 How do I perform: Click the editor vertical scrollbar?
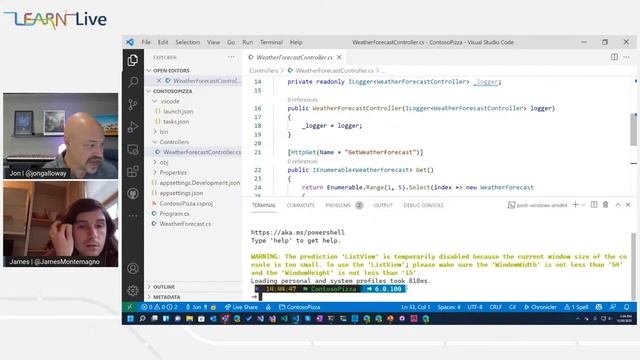[x=633, y=130]
